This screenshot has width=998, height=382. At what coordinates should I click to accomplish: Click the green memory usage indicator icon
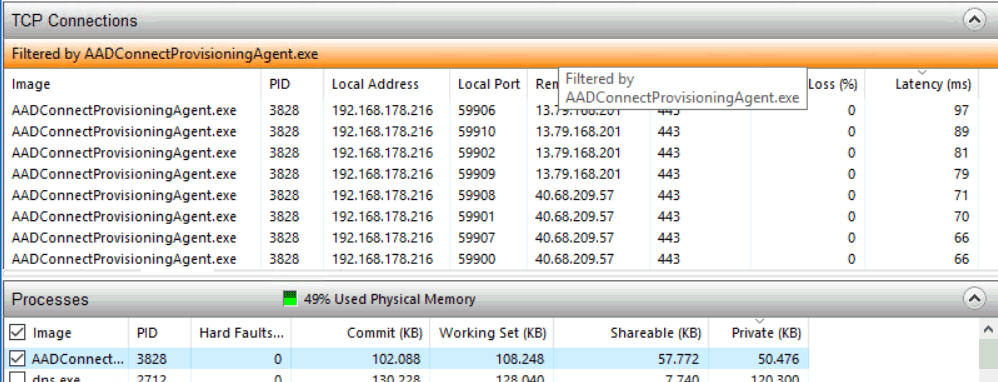(290, 299)
